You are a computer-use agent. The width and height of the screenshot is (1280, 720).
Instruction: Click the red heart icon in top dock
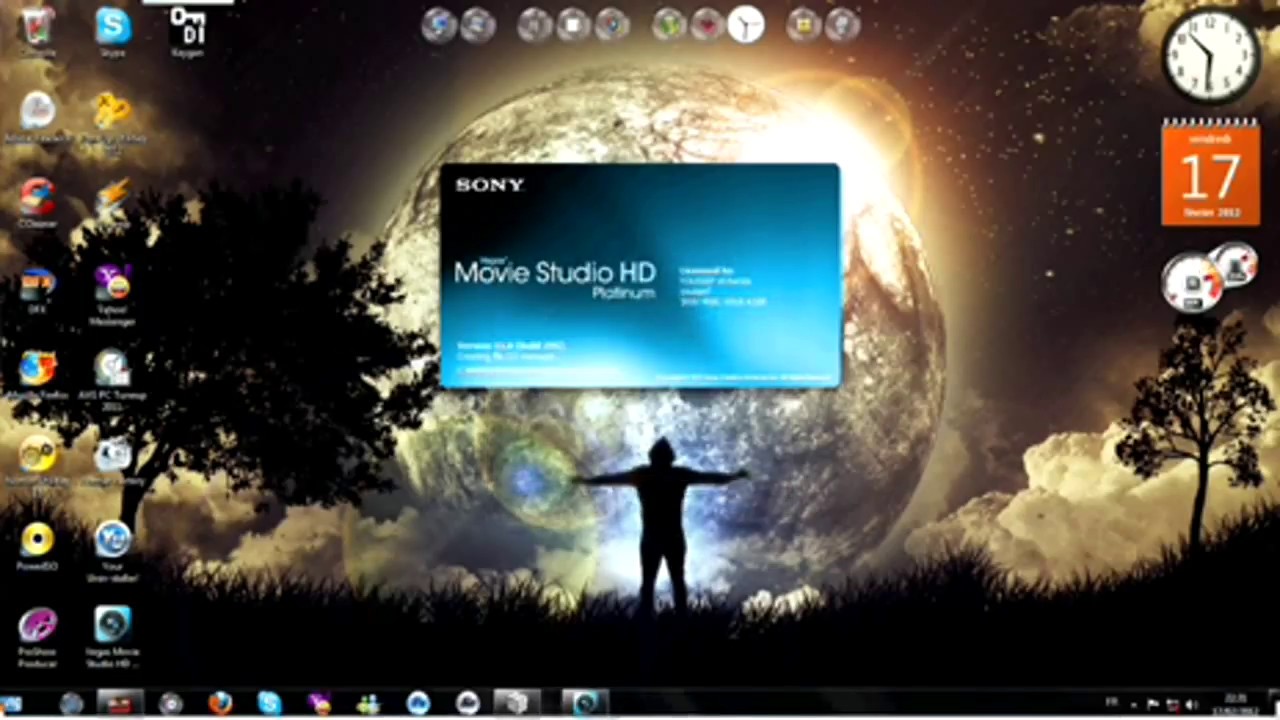707,24
